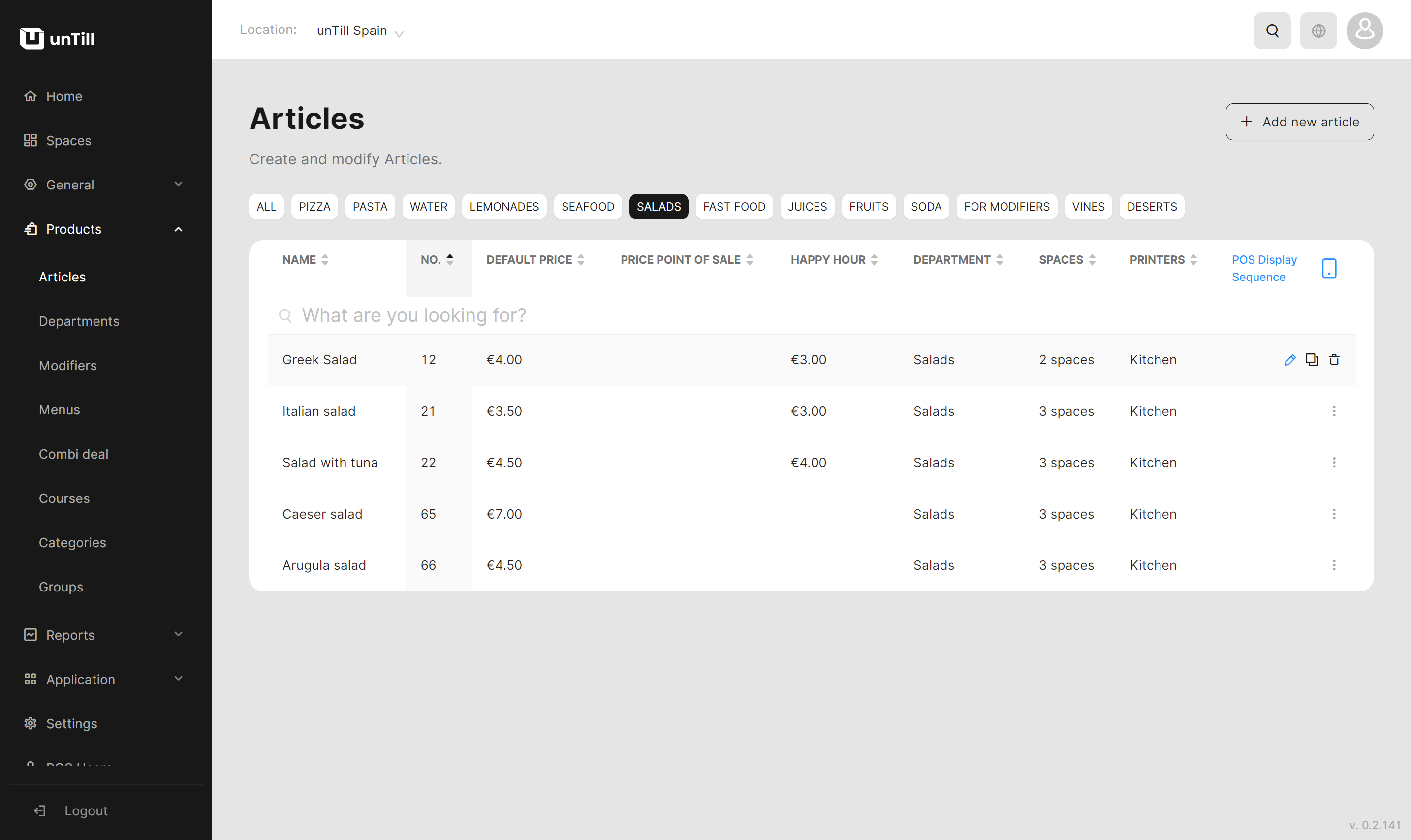Open Departments in the sidebar menu
The width and height of the screenshot is (1411, 840).
point(79,321)
